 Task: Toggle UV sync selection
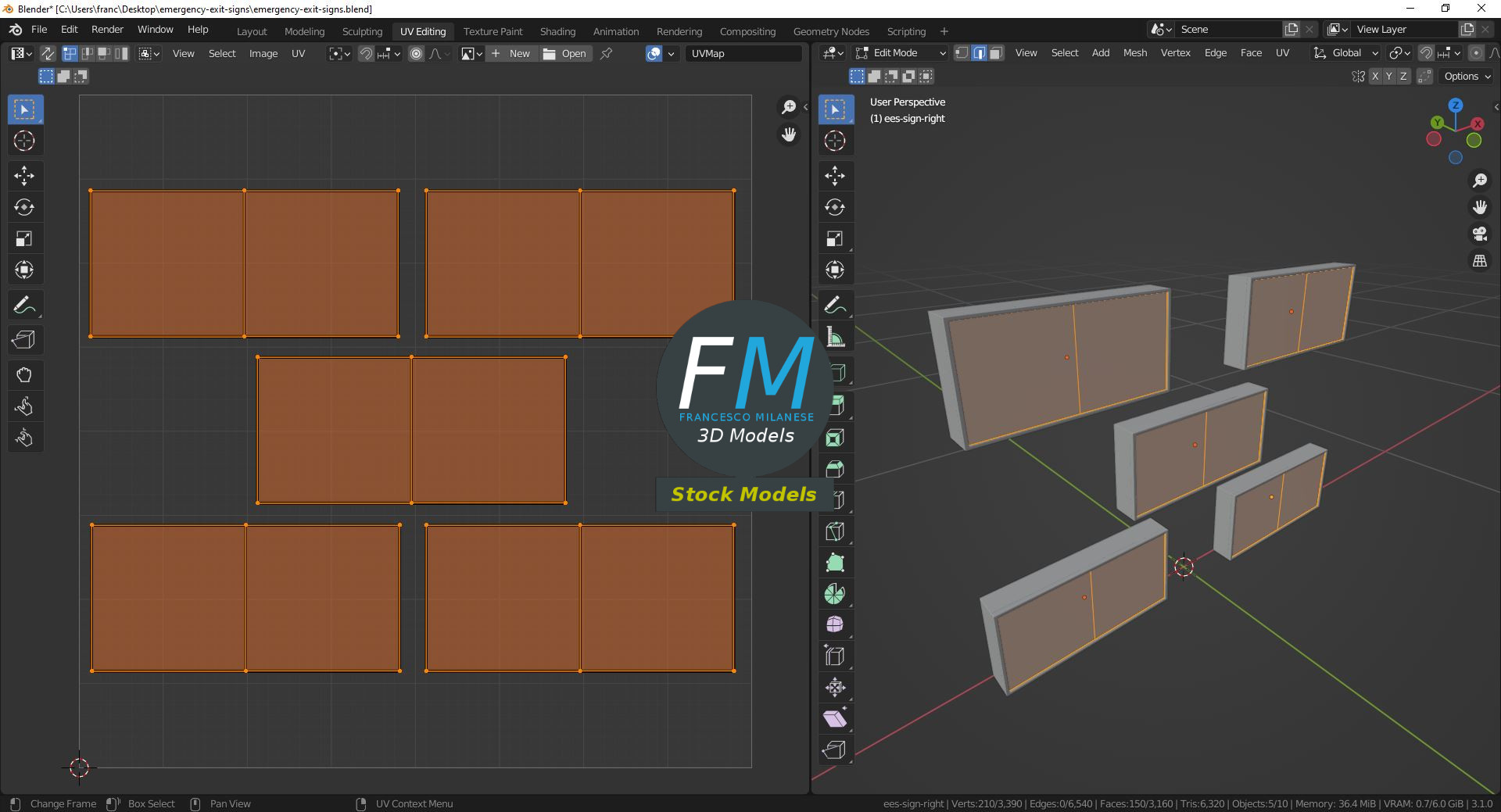tap(48, 53)
